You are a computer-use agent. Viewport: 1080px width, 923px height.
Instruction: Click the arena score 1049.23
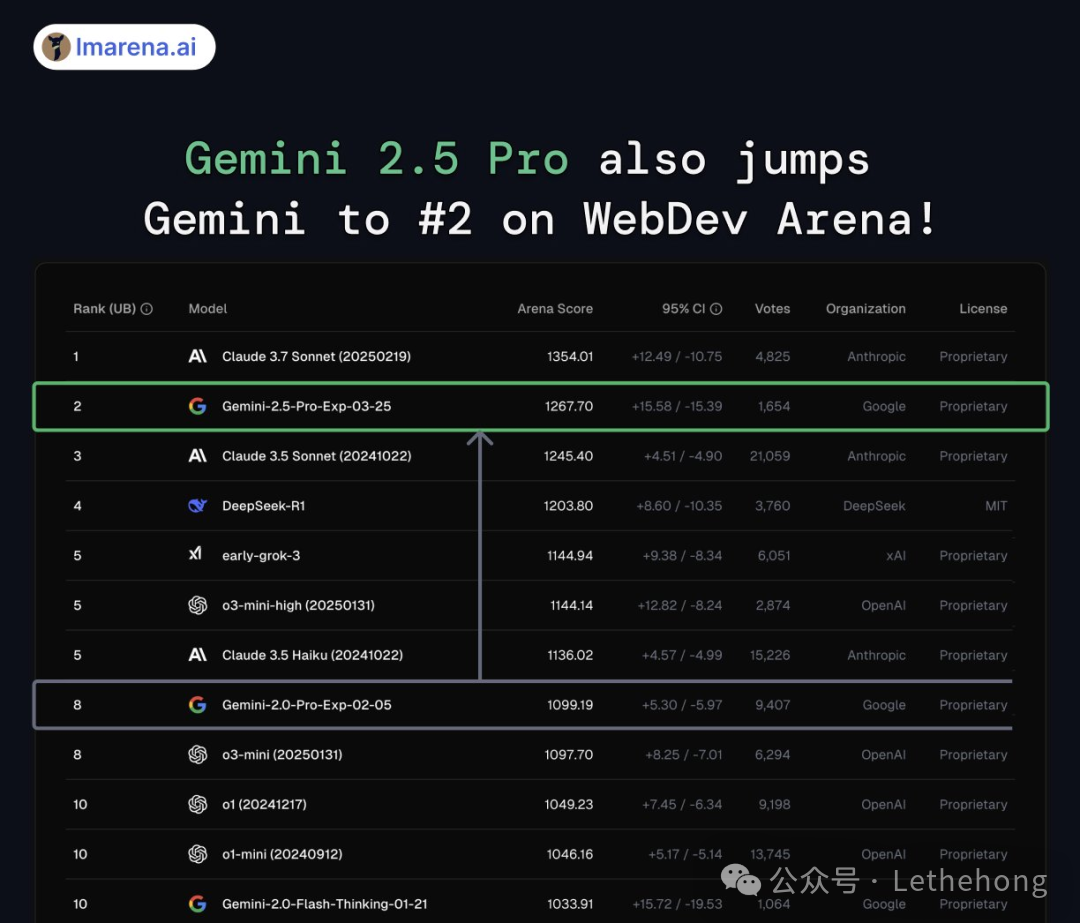(568, 805)
